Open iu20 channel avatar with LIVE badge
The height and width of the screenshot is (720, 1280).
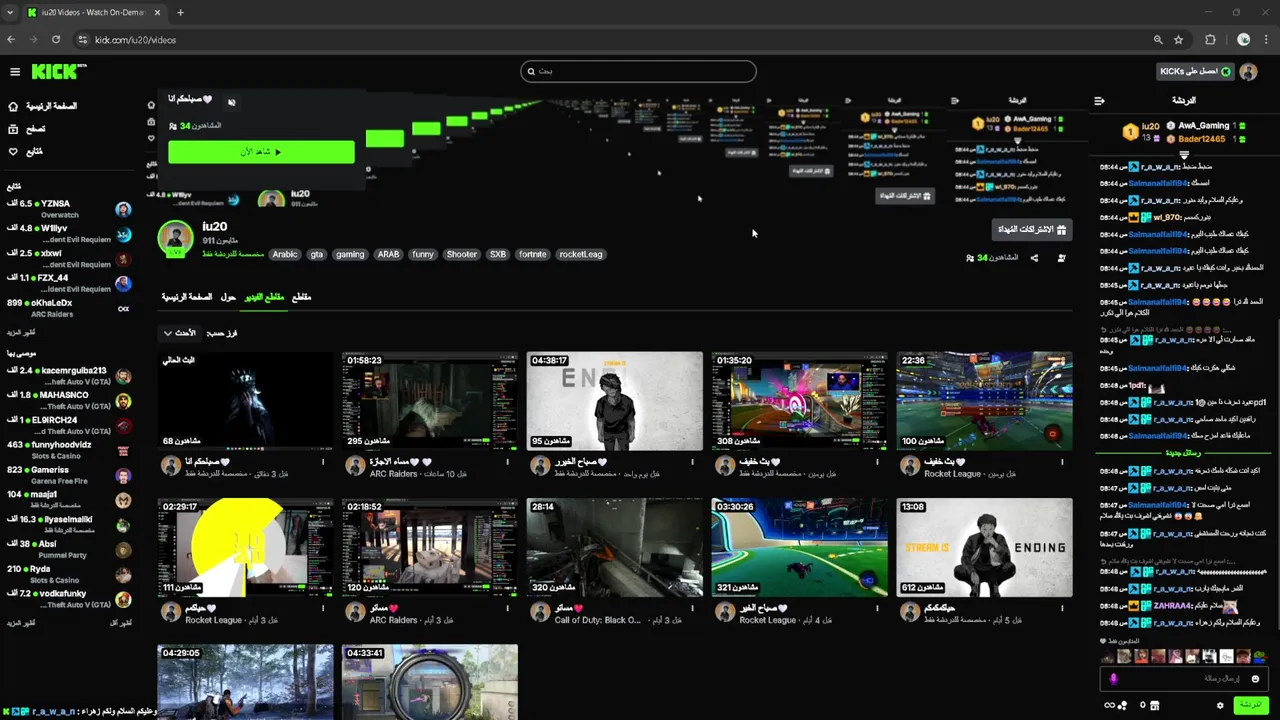point(175,239)
